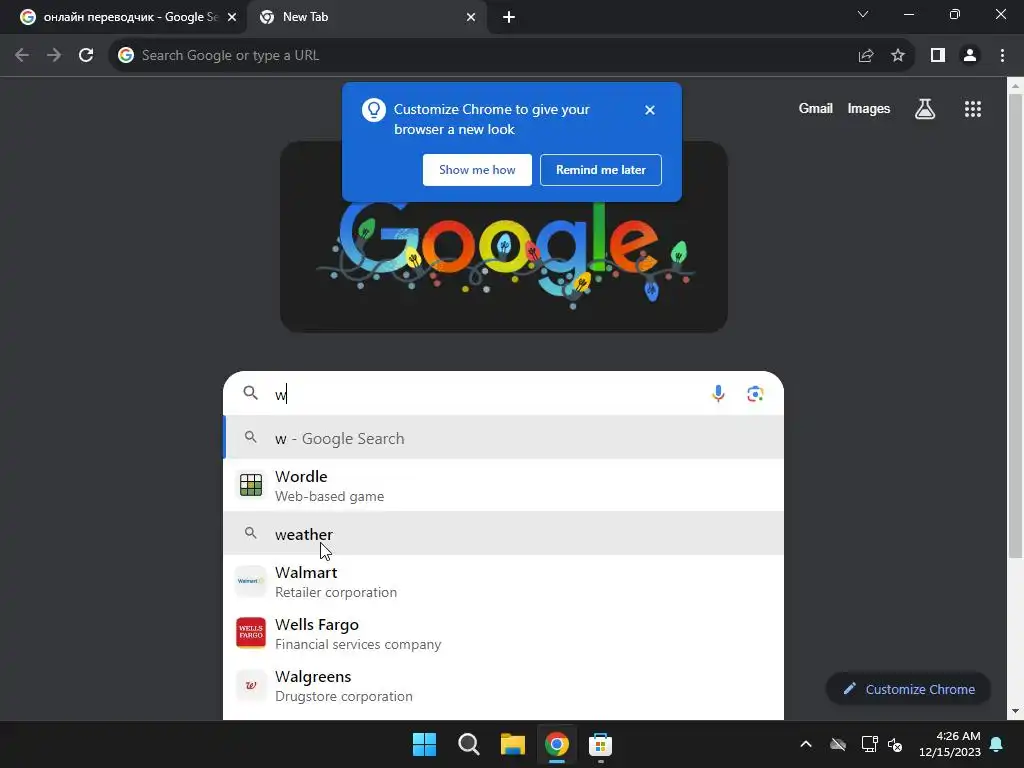
Task: Open Images link
Action: point(869,108)
